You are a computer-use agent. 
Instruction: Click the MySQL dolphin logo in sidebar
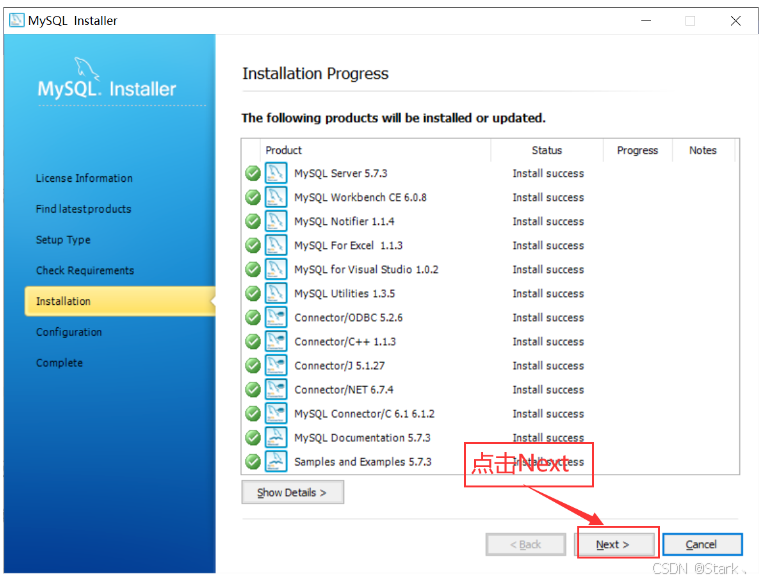click(x=86, y=68)
